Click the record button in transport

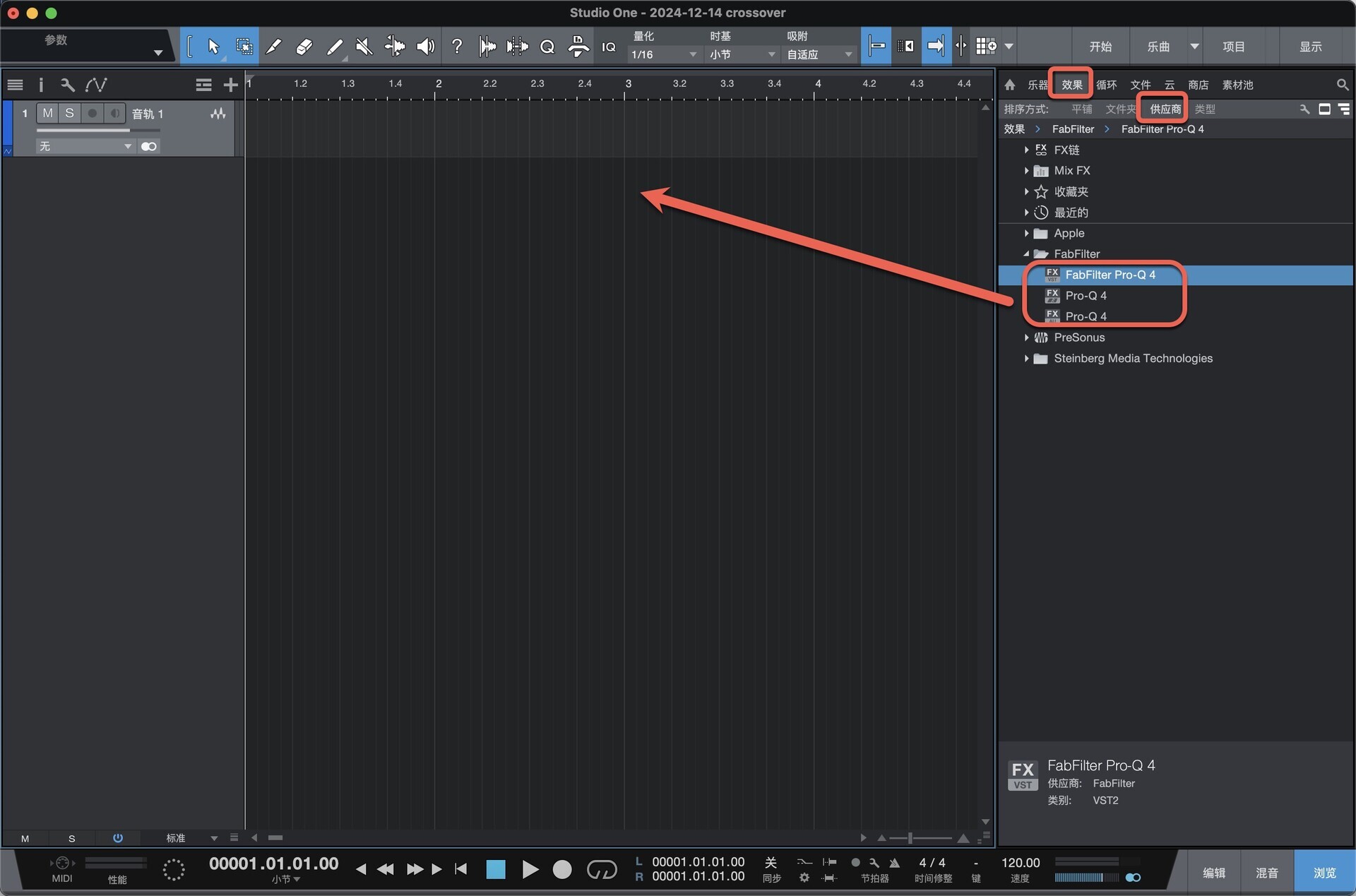click(x=562, y=869)
